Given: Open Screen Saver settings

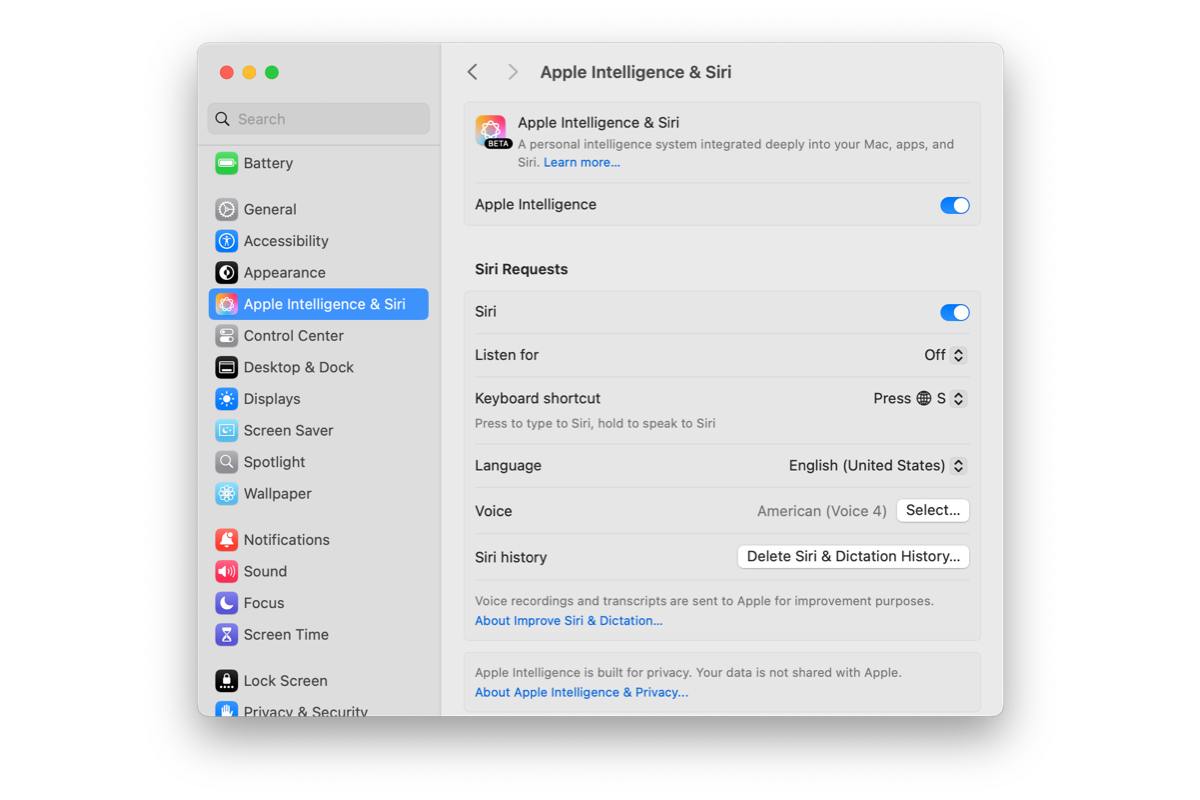Looking at the screenshot, I should pyautogui.click(x=318, y=430).
